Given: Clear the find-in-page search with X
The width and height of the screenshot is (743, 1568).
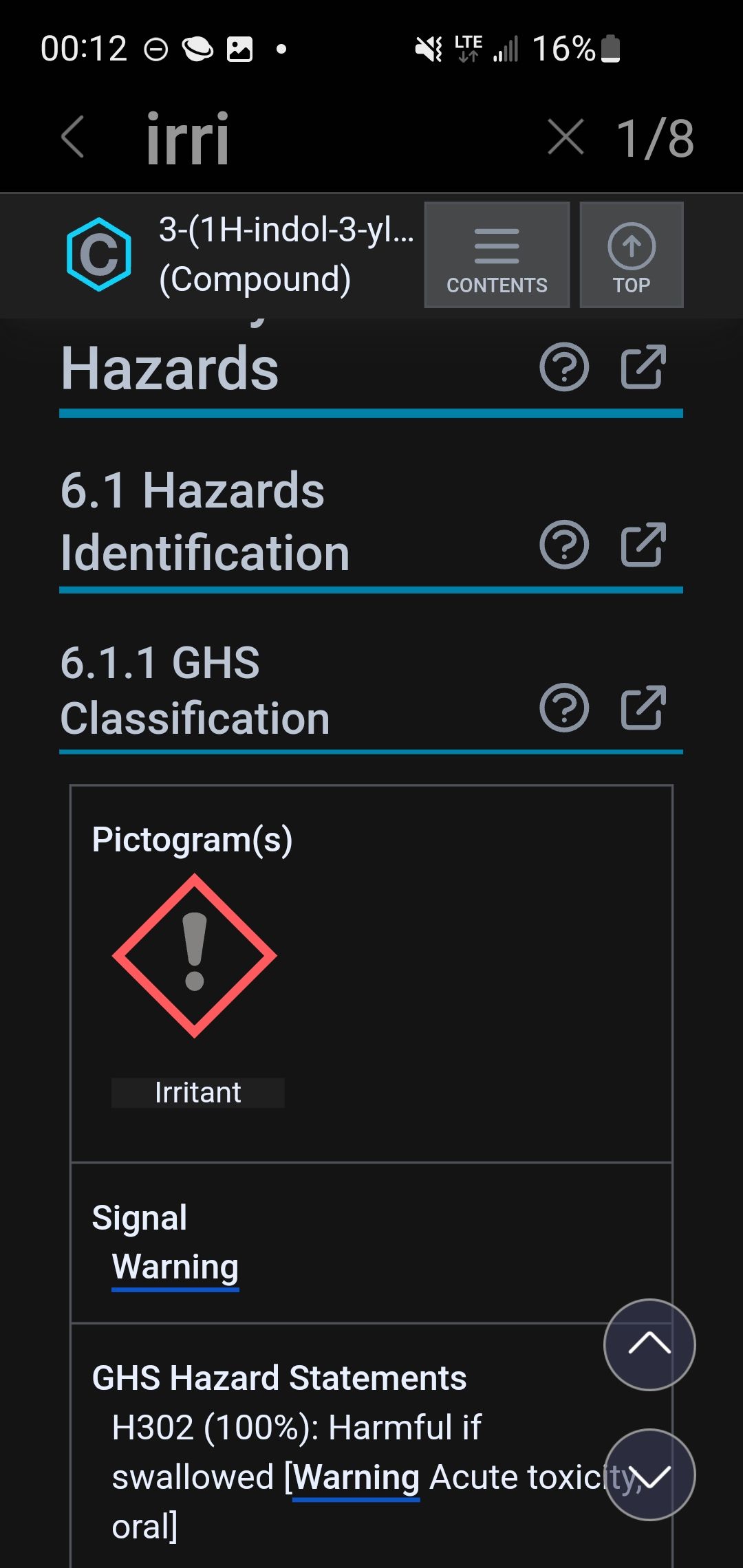Looking at the screenshot, I should point(566,137).
